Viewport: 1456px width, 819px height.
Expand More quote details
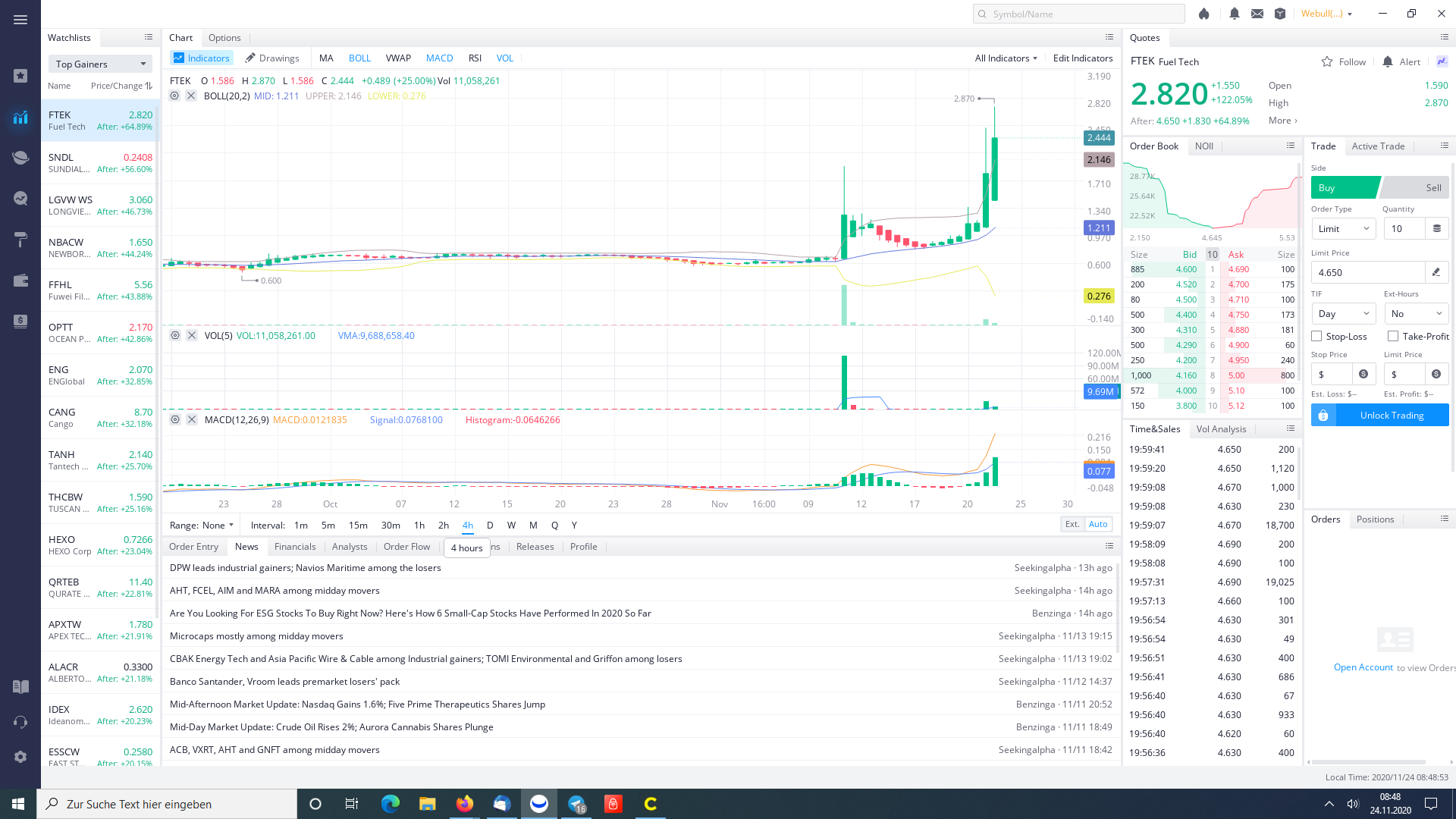click(x=1283, y=121)
